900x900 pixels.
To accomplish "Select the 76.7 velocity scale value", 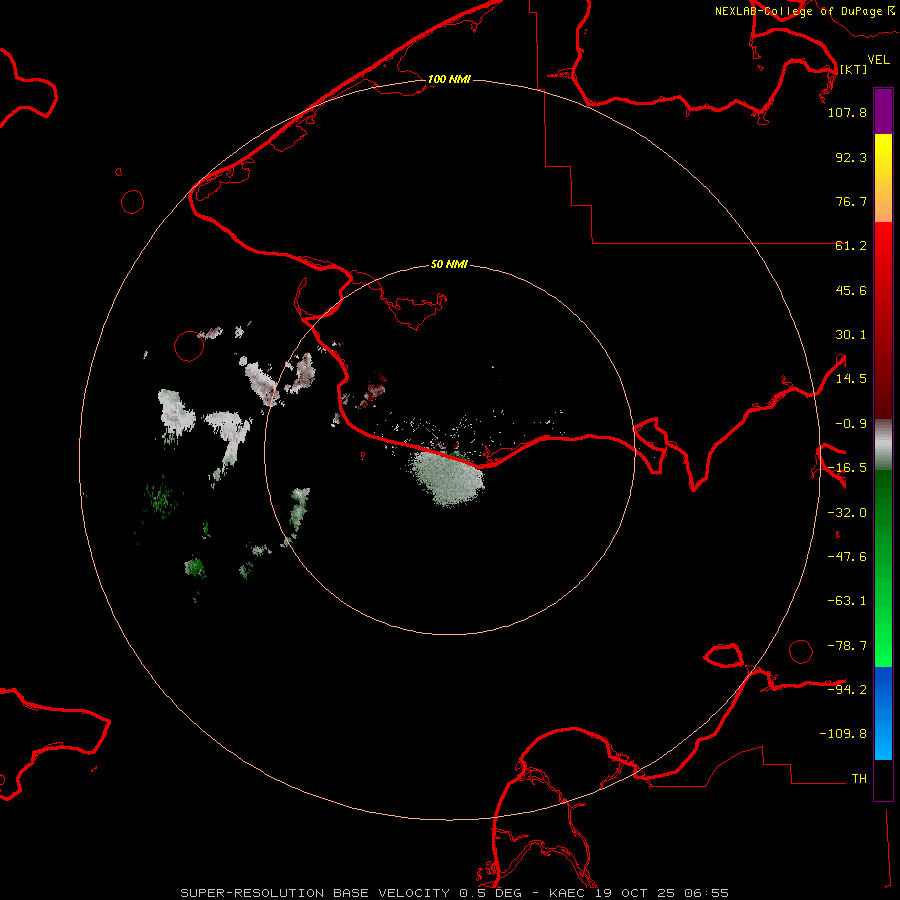I will point(851,201).
